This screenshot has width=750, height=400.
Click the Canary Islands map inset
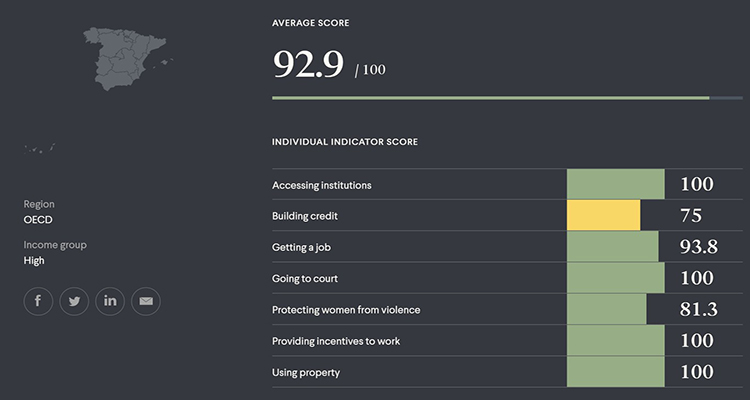(x=40, y=148)
